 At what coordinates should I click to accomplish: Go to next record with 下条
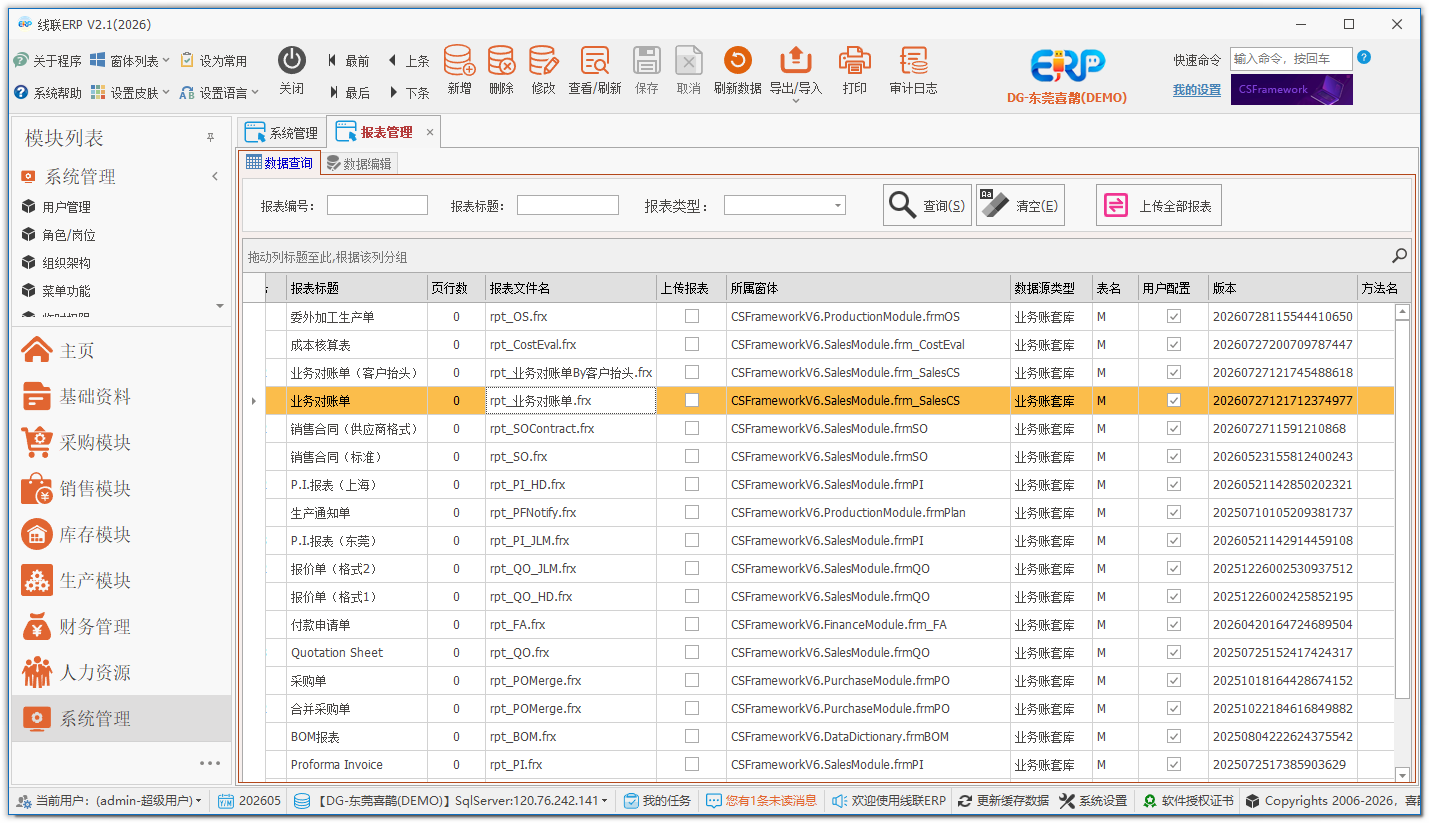coord(408,93)
